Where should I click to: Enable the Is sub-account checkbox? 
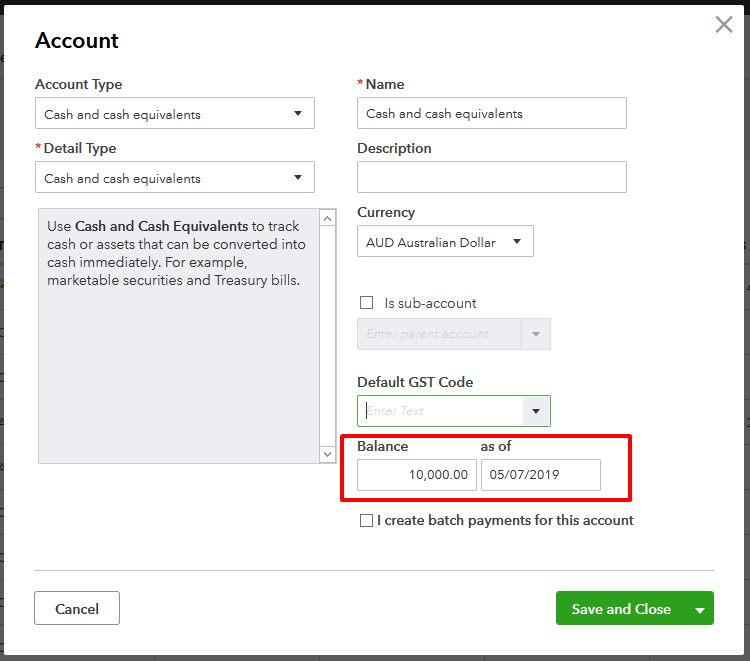(x=366, y=303)
